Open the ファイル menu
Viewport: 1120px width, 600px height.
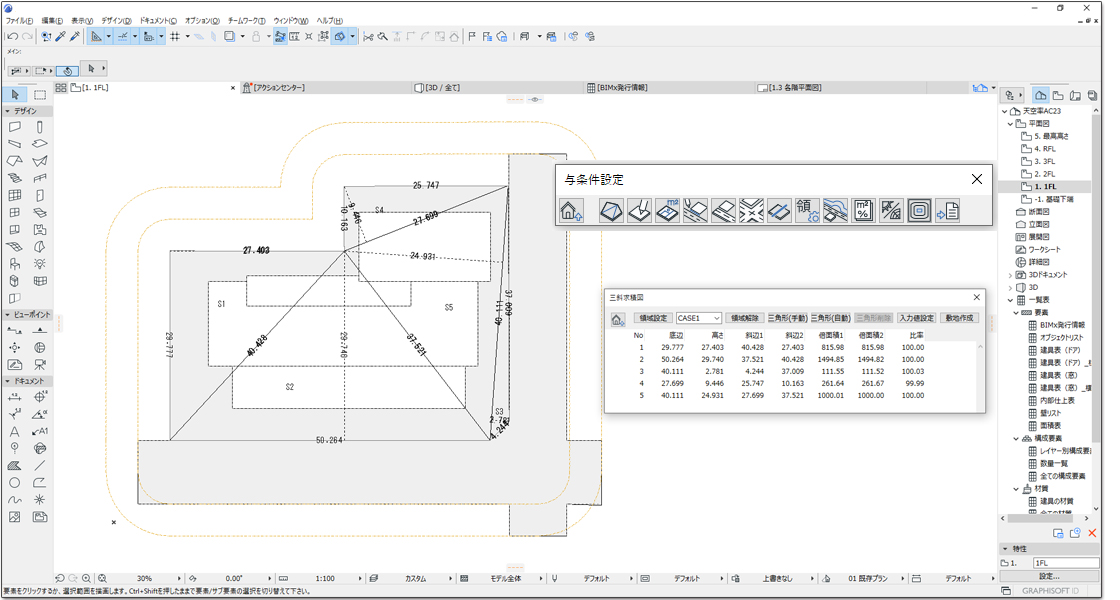point(19,21)
